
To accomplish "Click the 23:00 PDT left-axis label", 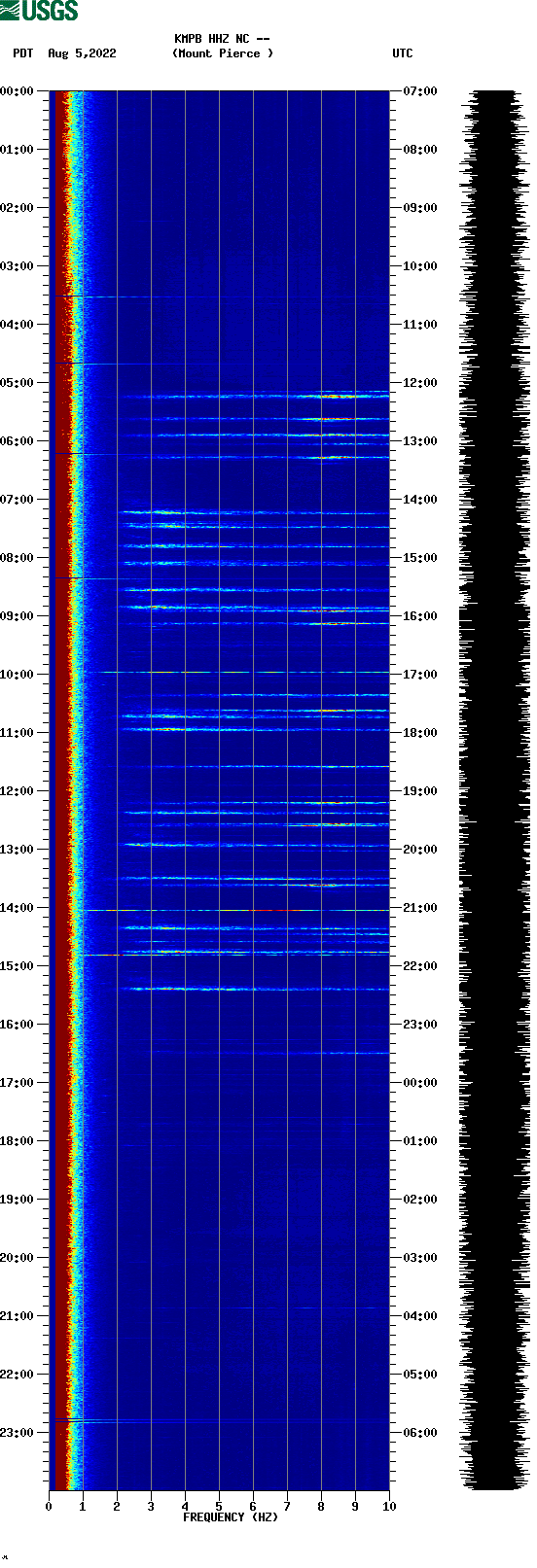I will tap(17, 1433).
